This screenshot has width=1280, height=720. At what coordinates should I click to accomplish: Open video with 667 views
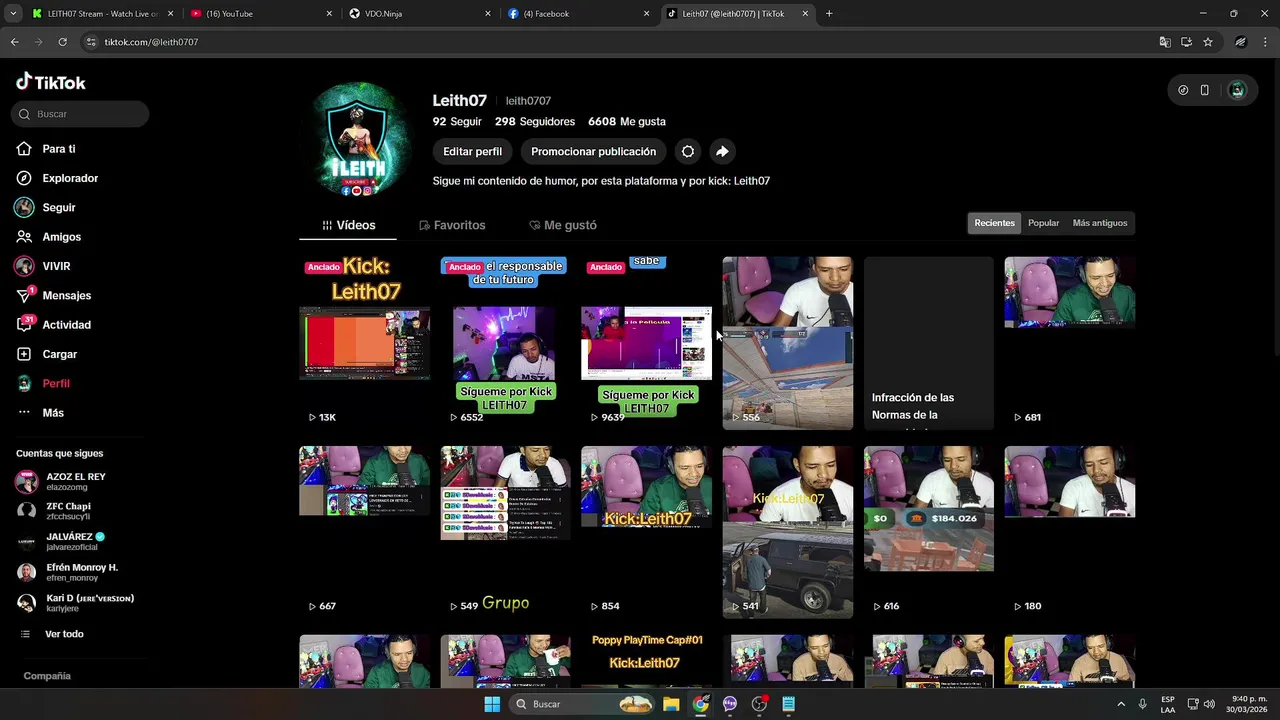[365, 532]
